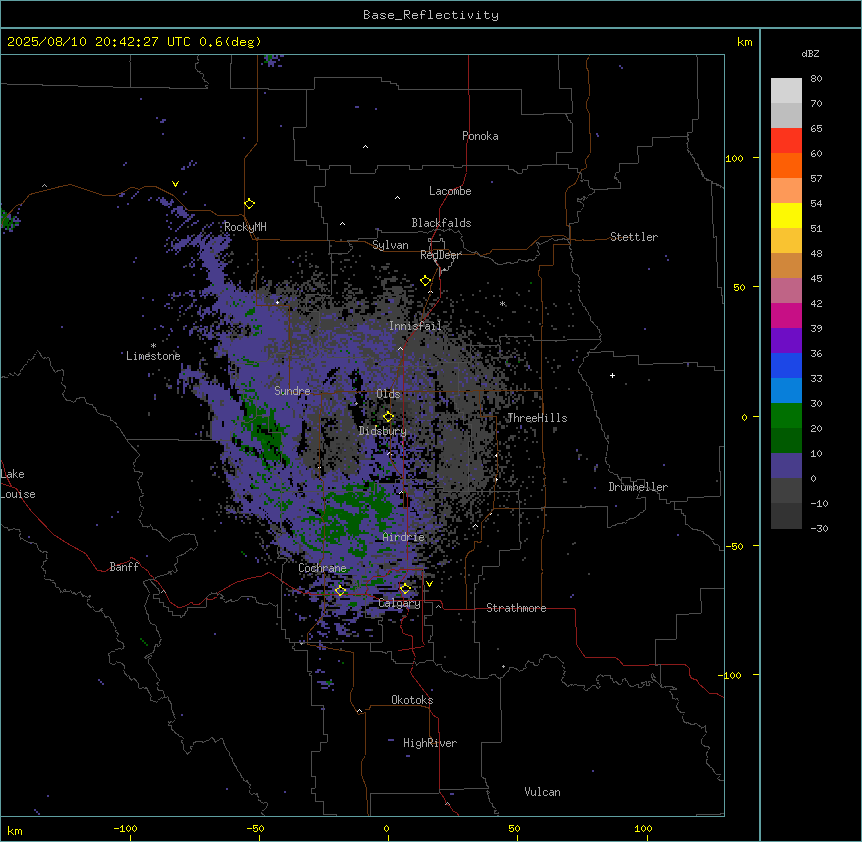Select the 80 value in dBZ legend

[816, 79]
